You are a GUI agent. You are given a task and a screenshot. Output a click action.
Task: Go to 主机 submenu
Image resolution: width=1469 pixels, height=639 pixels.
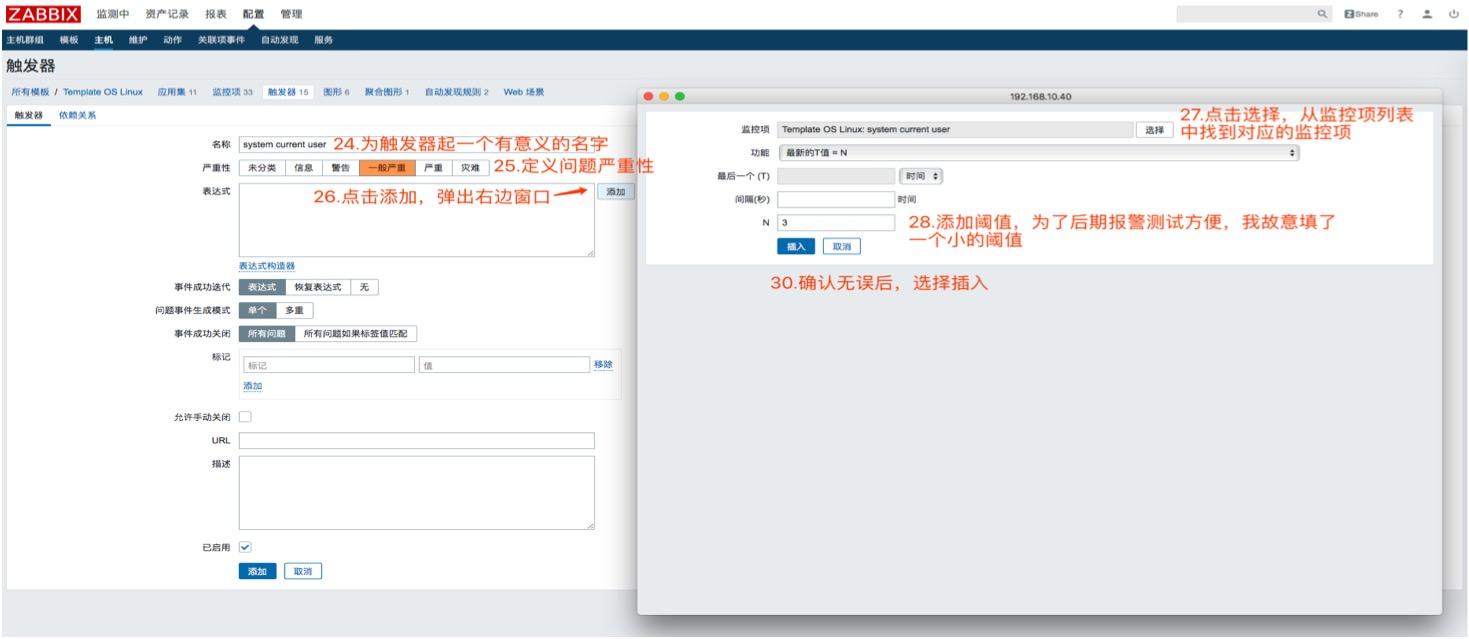(x=104, y=40)
